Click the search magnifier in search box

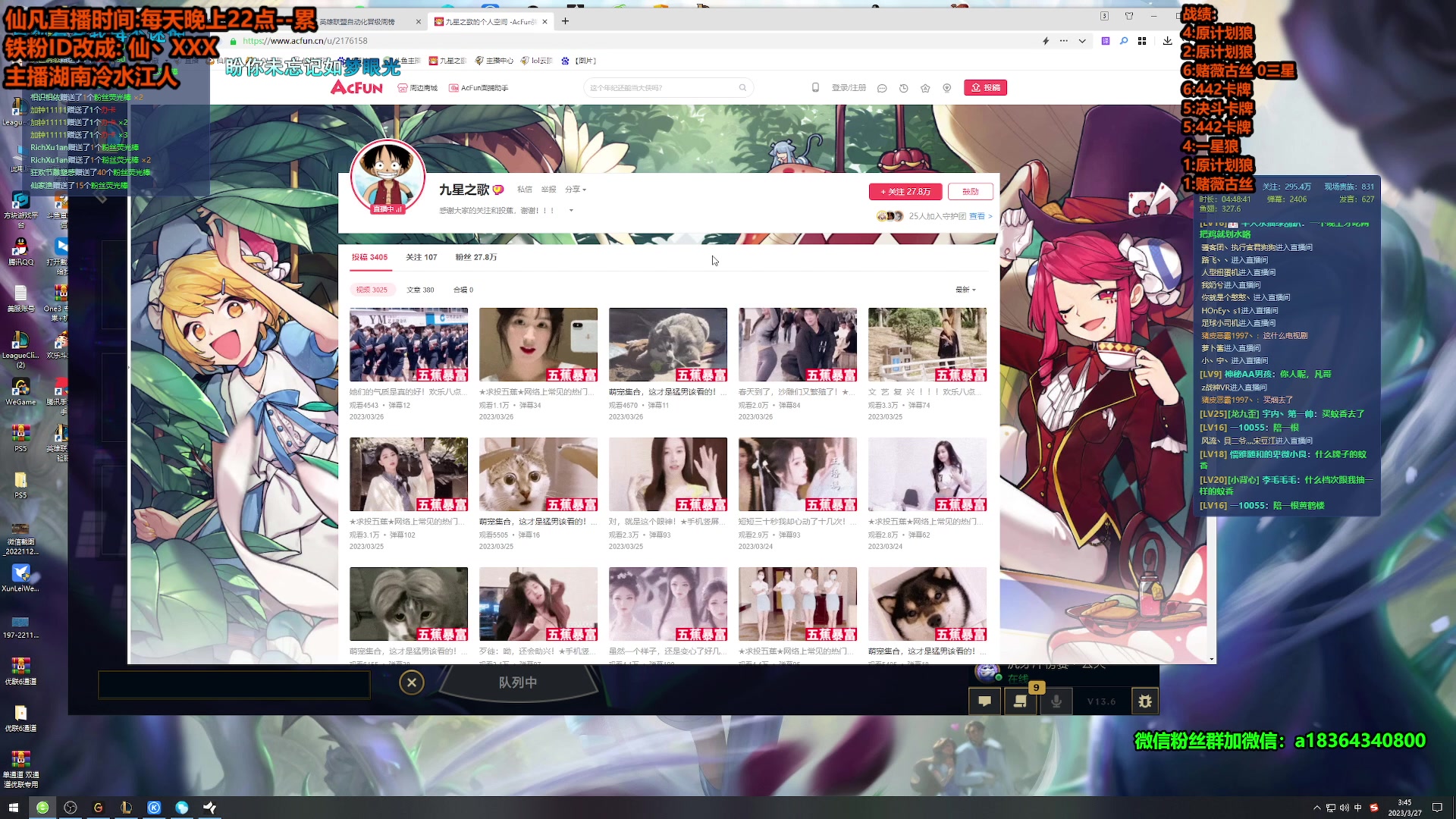[x=742, y=88]
